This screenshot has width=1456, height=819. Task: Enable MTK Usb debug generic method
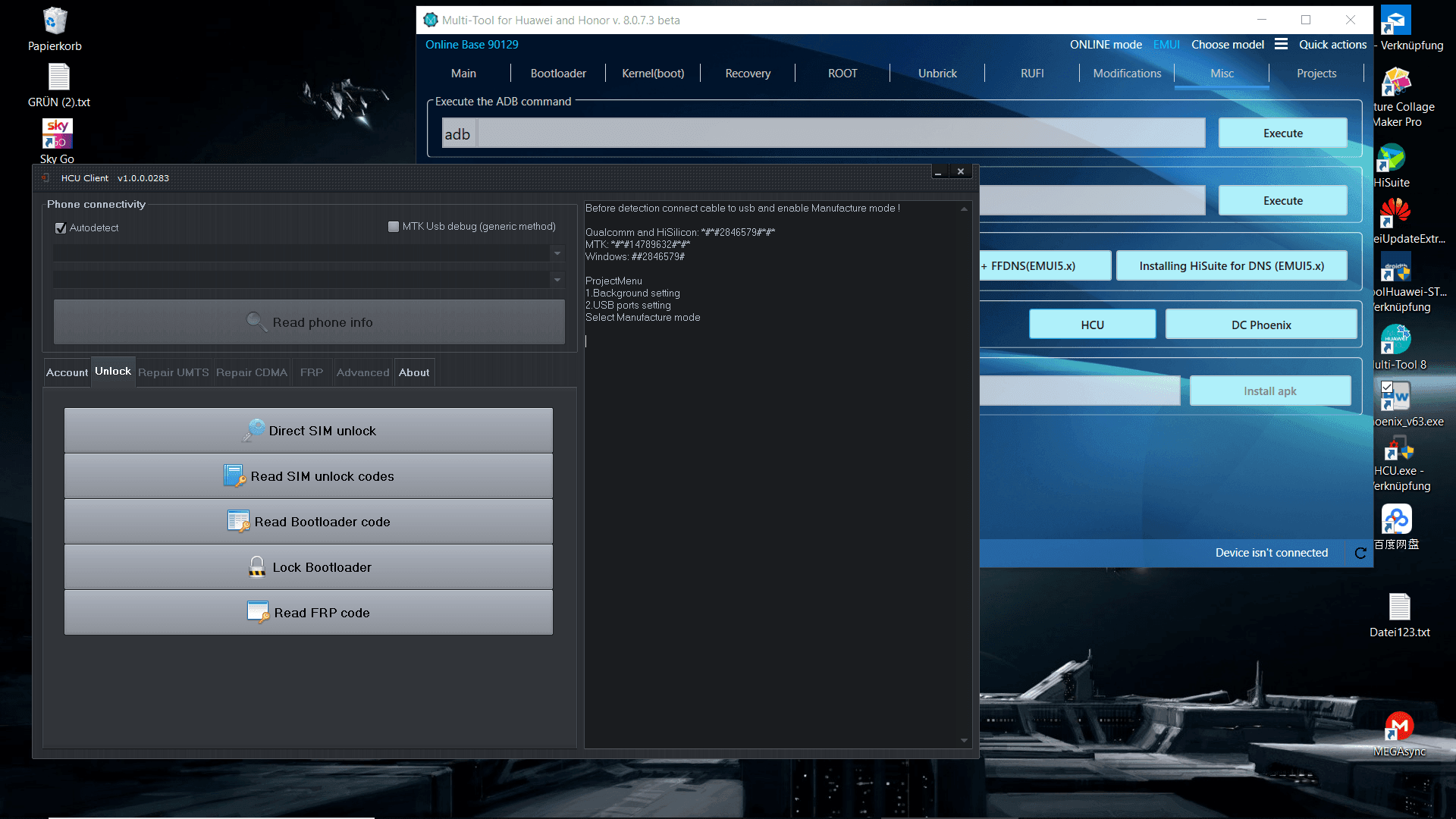394,227
